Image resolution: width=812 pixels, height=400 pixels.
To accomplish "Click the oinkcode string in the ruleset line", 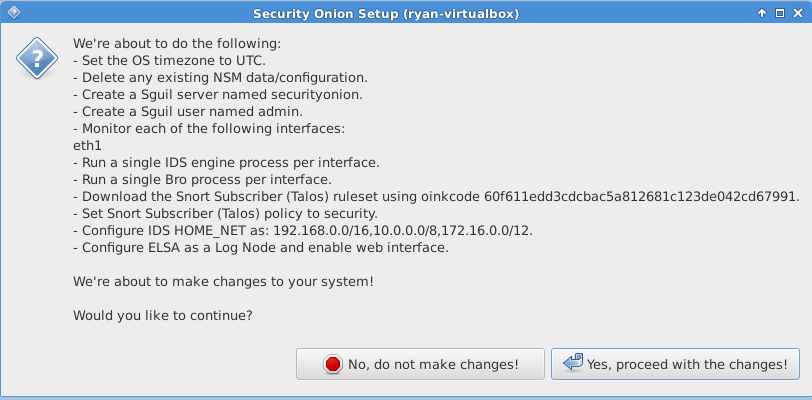I will pos(642,196).
